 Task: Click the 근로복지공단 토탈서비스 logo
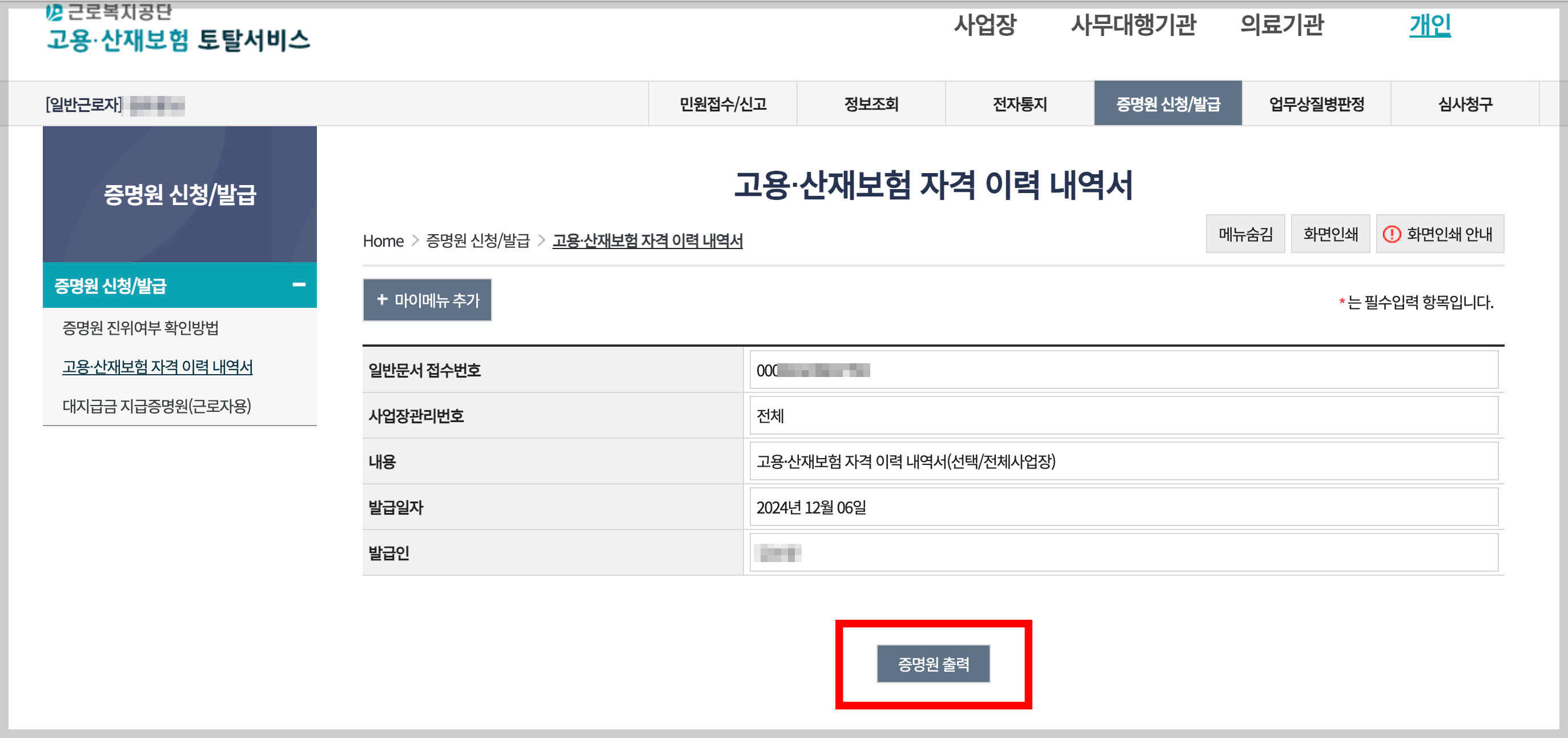(x=176, y=30)
